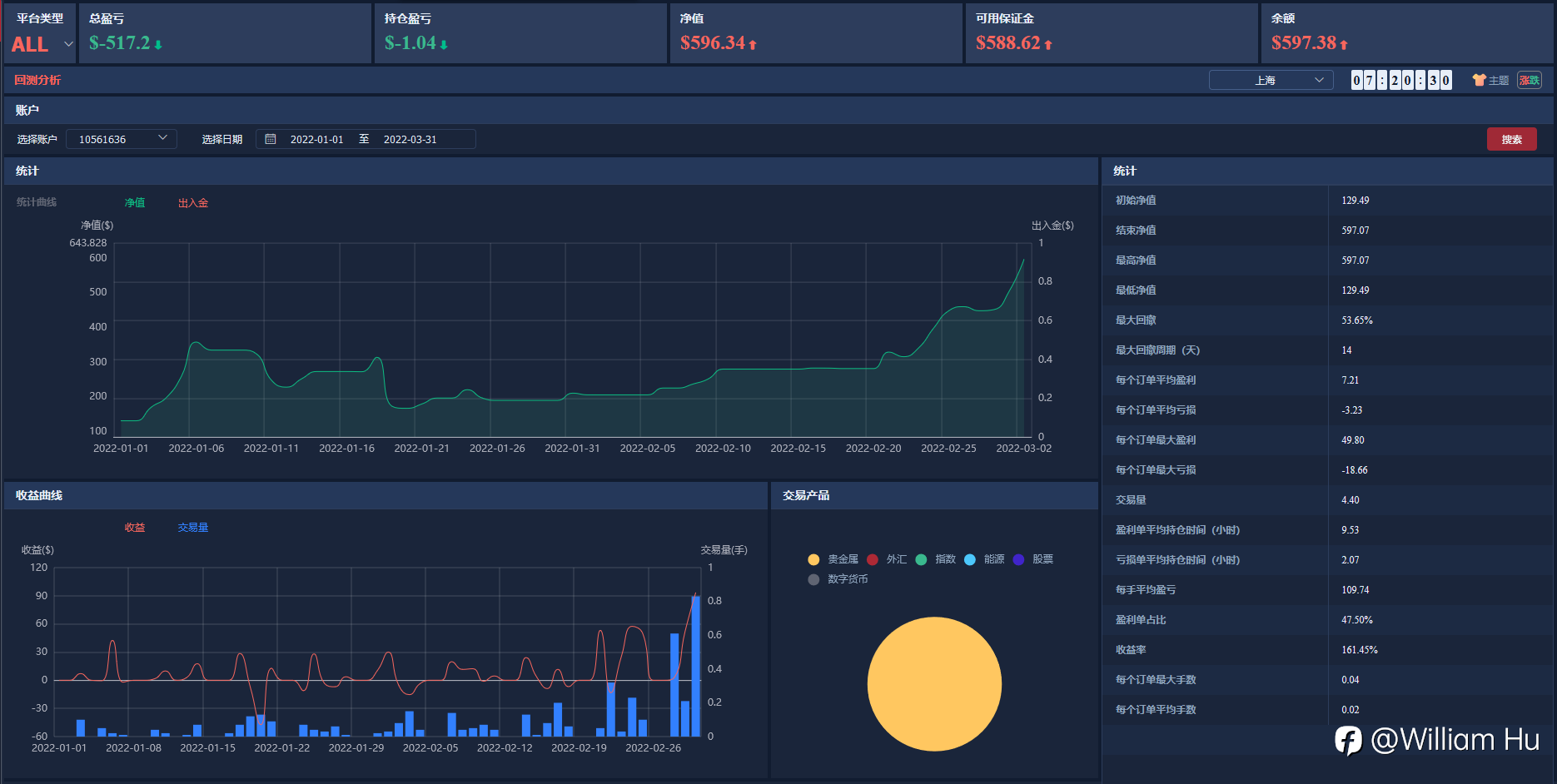Click the red 外汇 legend dot
1557x784 pixels.
click(873, 559)
